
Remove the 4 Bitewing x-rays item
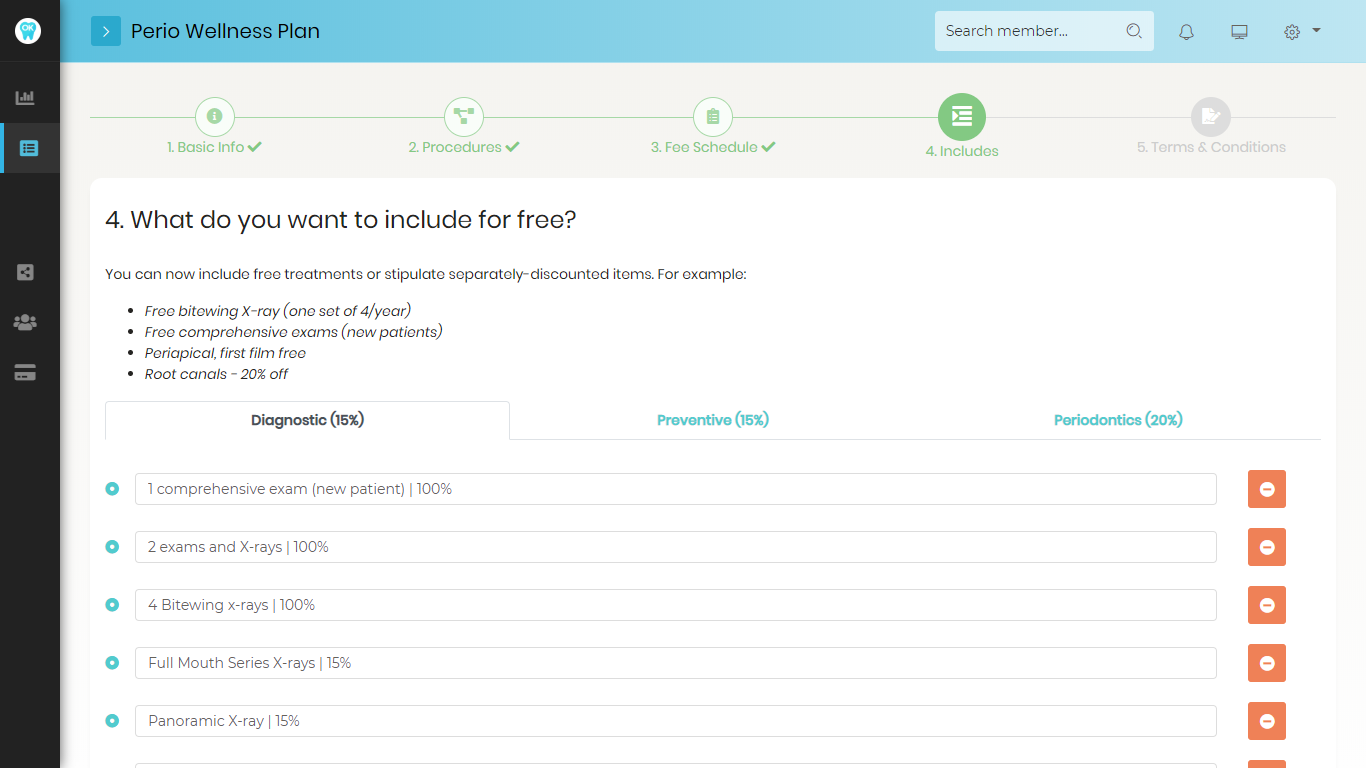pos(1267,605)
